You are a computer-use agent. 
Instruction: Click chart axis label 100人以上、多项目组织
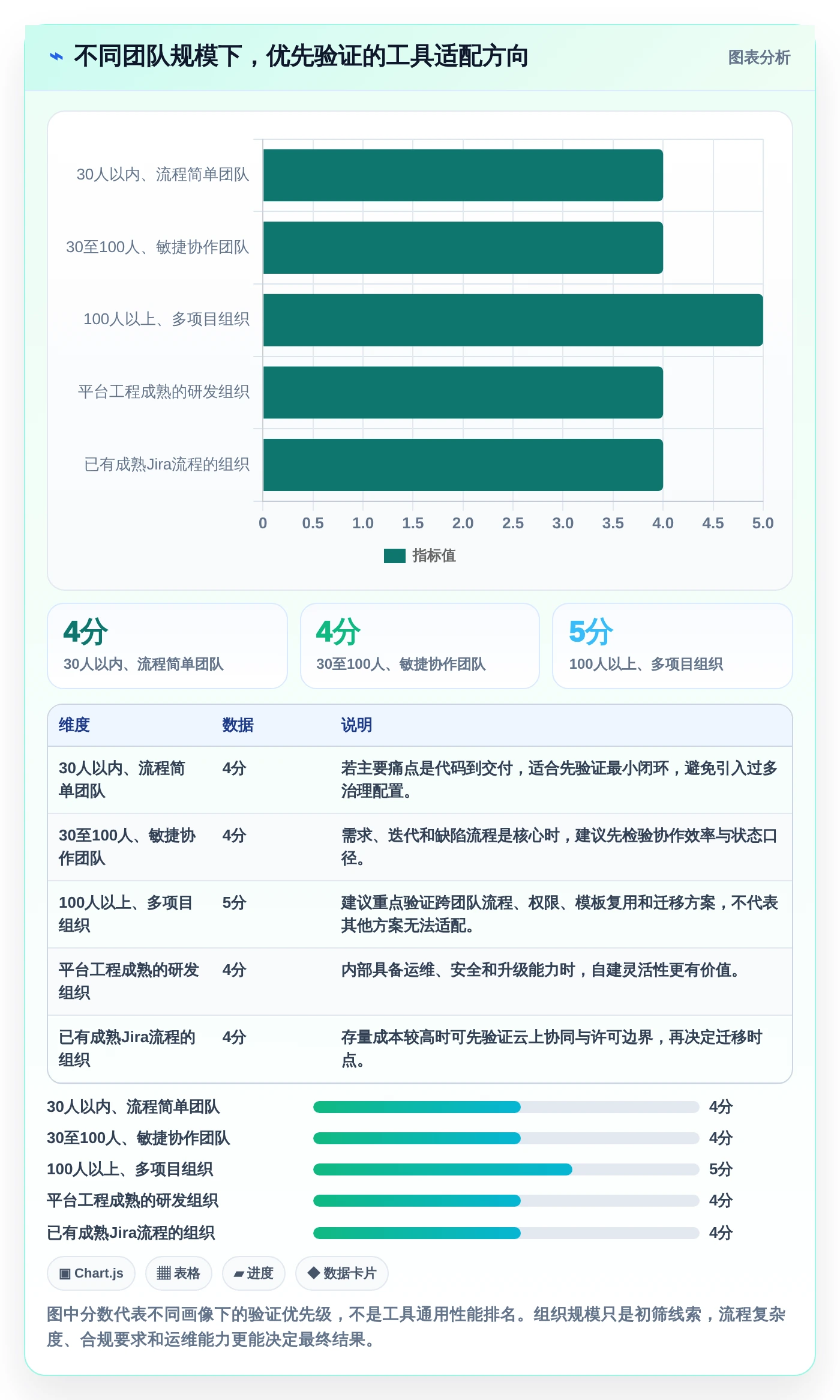click(166, 319)
